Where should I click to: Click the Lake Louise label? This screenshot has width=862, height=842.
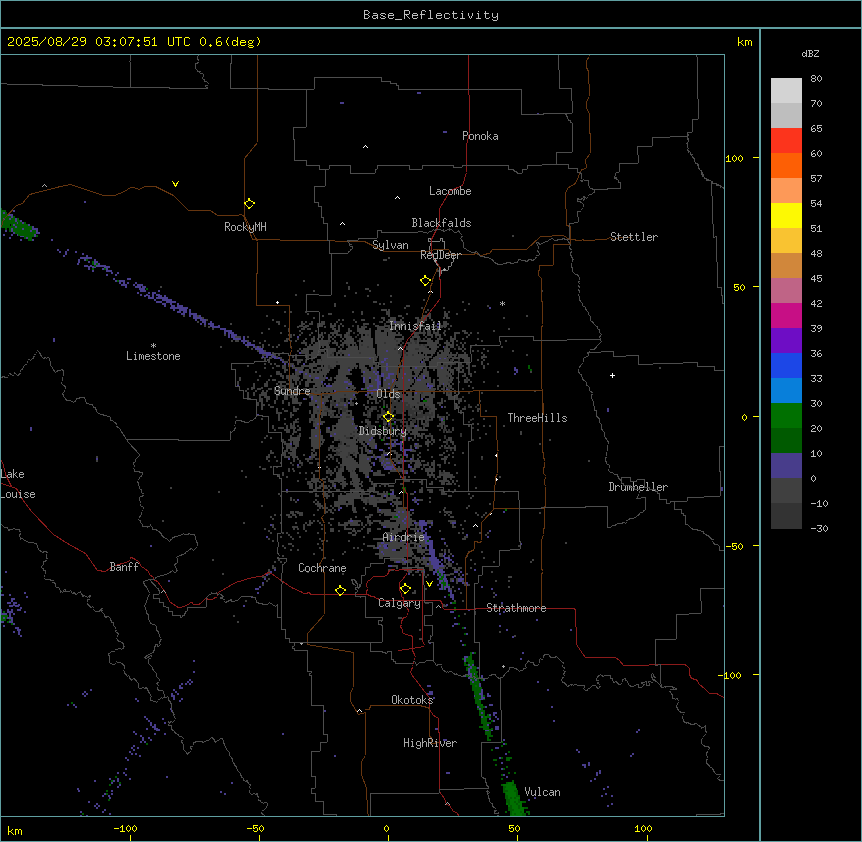18,484
